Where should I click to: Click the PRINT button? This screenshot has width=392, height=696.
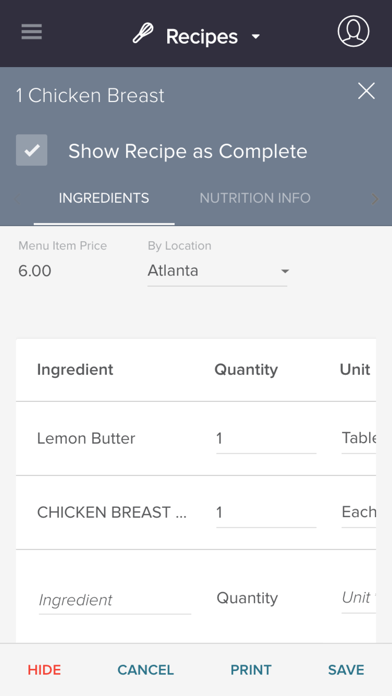click(x=251, y=670)
